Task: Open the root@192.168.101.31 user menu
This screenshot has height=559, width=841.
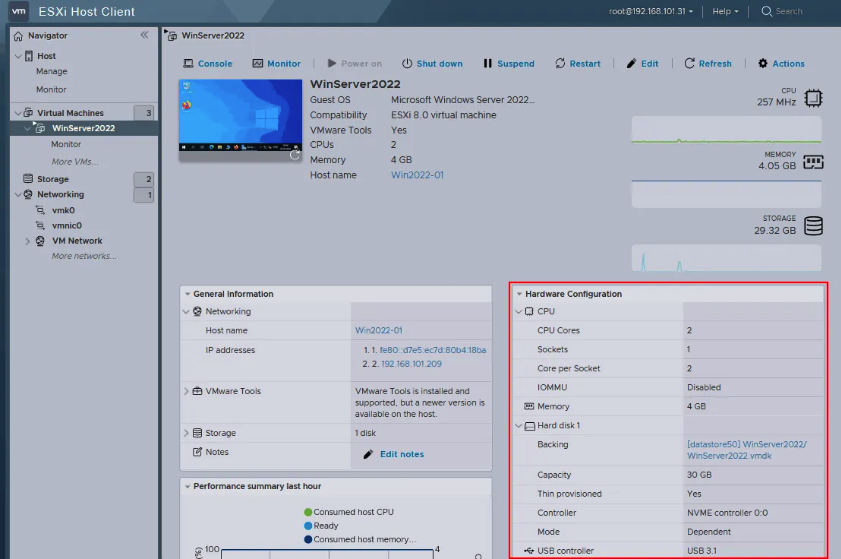Action: [x=651, y=11]
